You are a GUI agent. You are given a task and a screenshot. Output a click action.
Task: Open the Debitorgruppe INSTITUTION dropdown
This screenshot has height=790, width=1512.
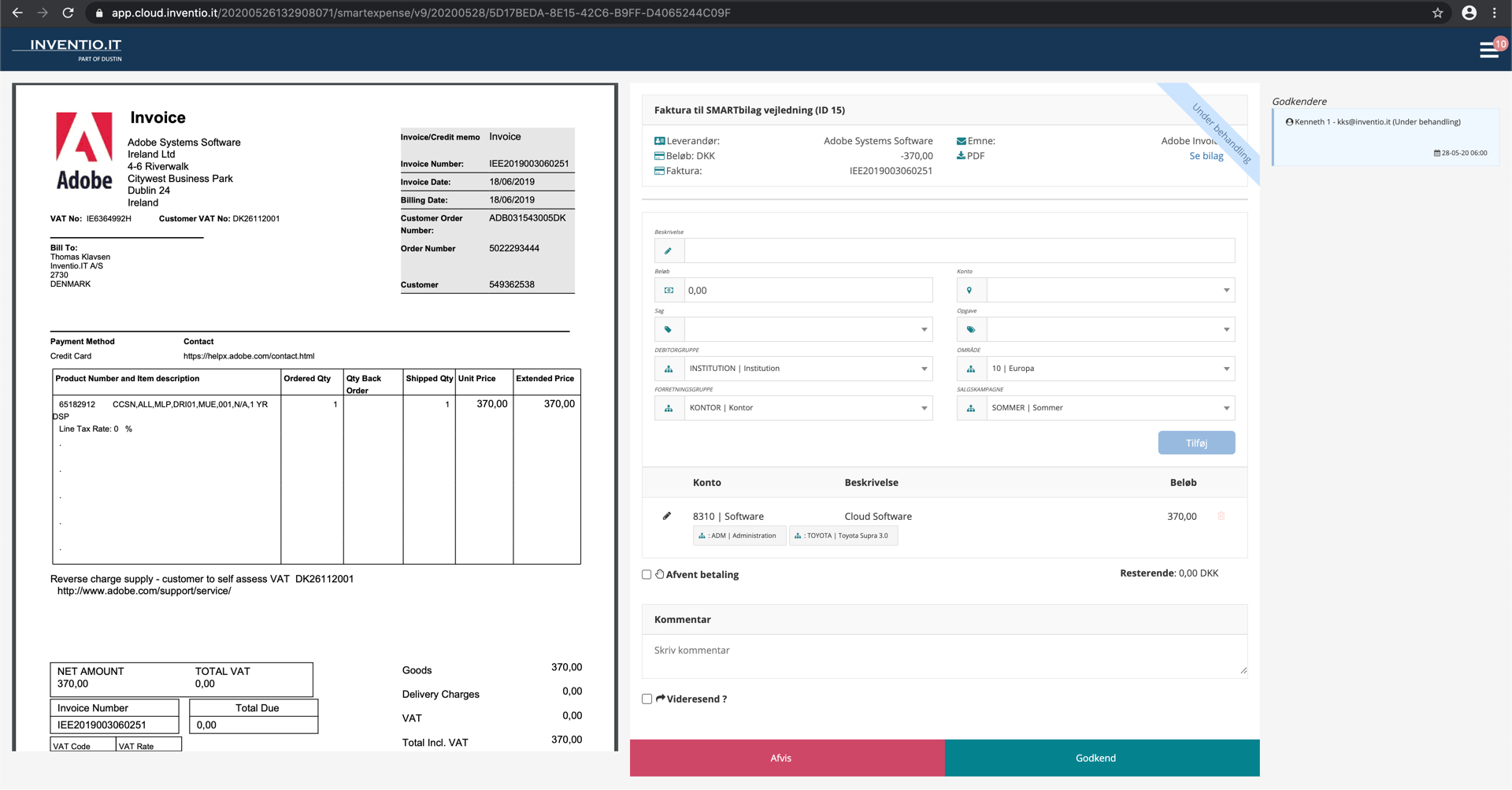click(x=808, y=369)
